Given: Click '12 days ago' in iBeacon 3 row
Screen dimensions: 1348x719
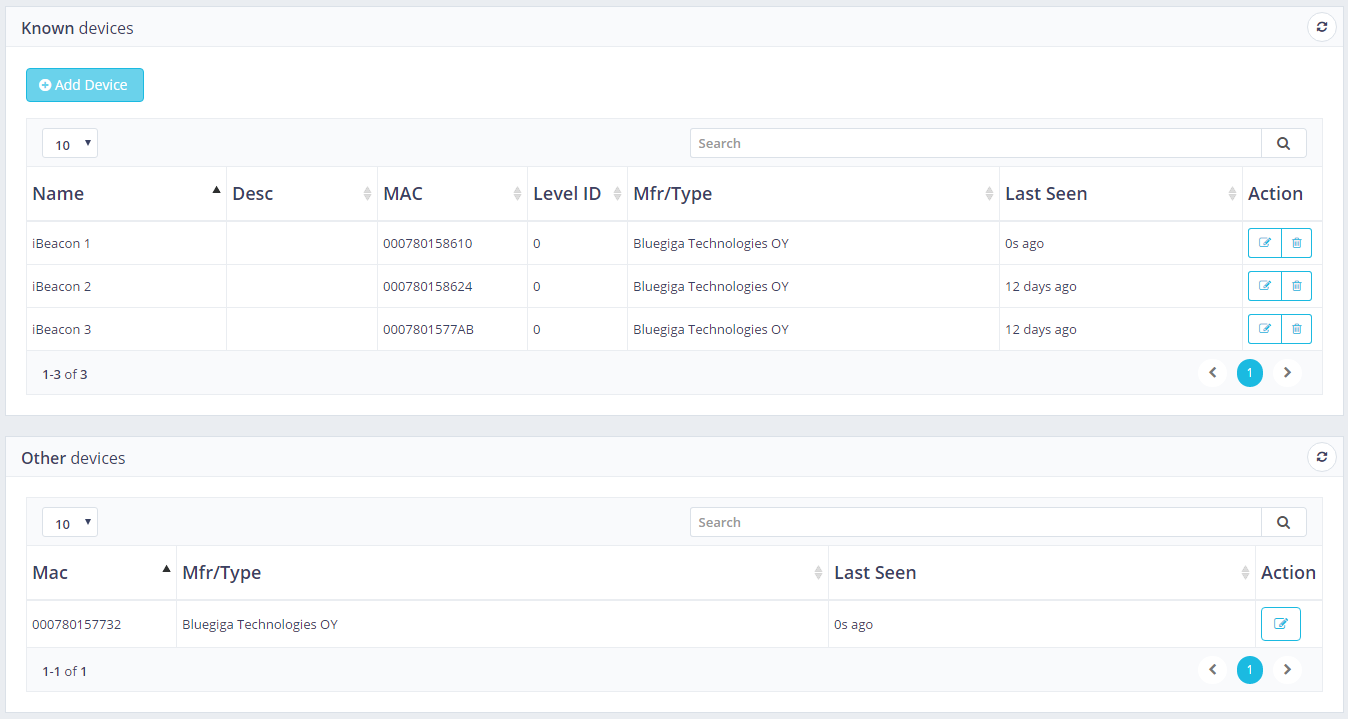Looking at the screenshot, I should [1041, 329].
